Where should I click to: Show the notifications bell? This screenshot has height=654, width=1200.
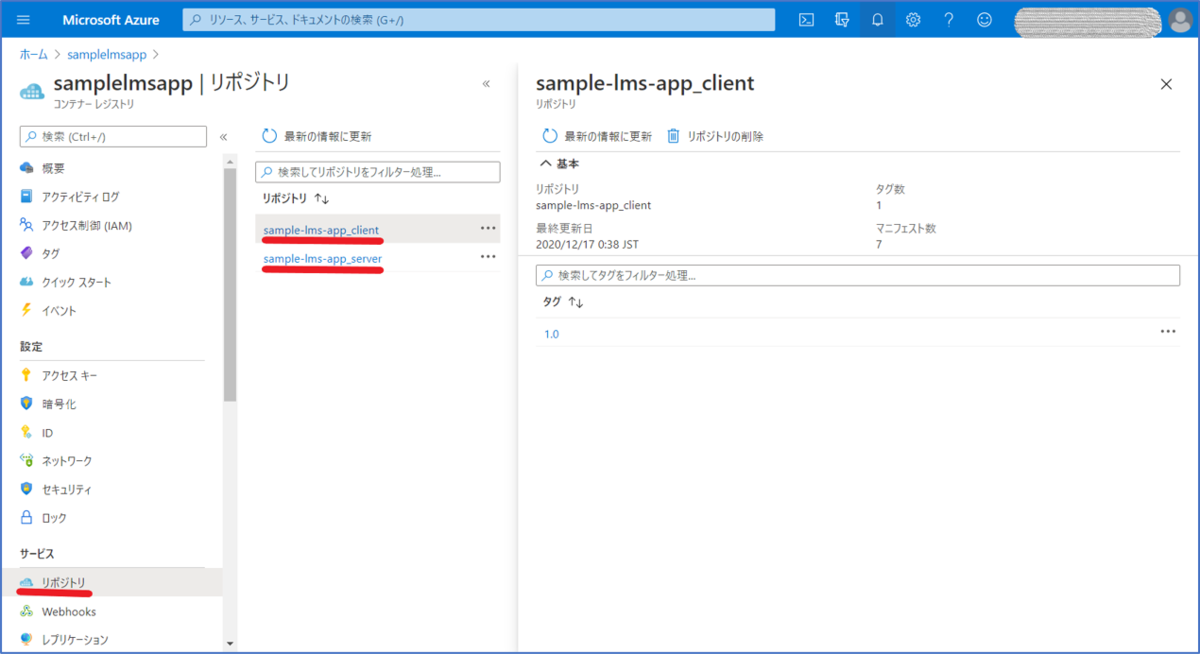[878, 20]
